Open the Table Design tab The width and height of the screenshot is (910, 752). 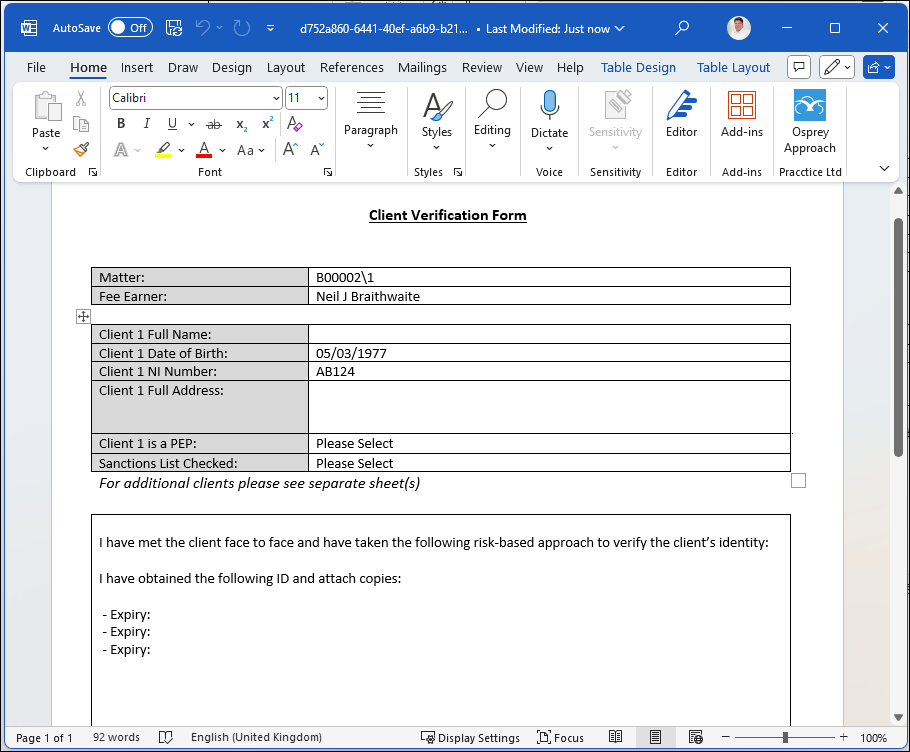638,67
